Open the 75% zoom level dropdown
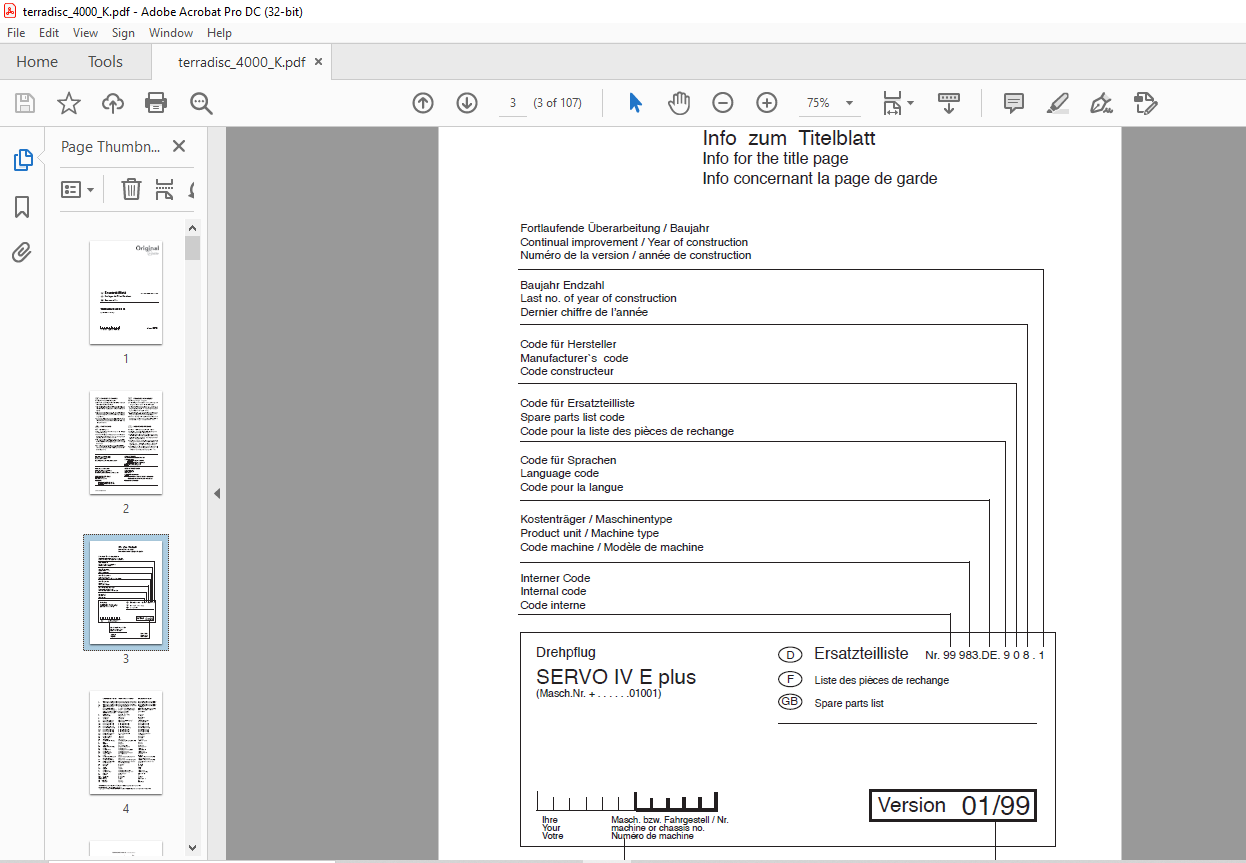The image size is (1246, 863). (850, 103)
